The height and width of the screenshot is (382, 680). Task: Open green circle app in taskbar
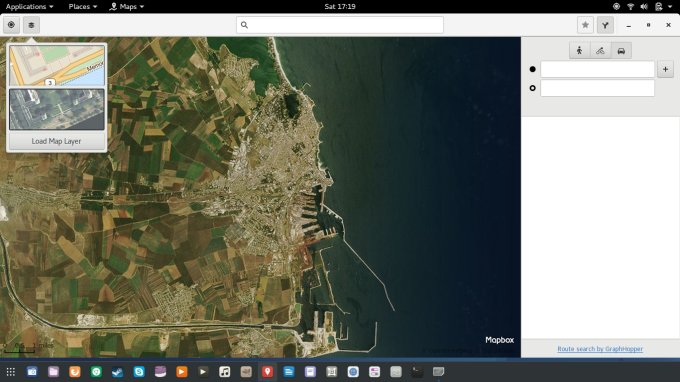tap(96, 372)
